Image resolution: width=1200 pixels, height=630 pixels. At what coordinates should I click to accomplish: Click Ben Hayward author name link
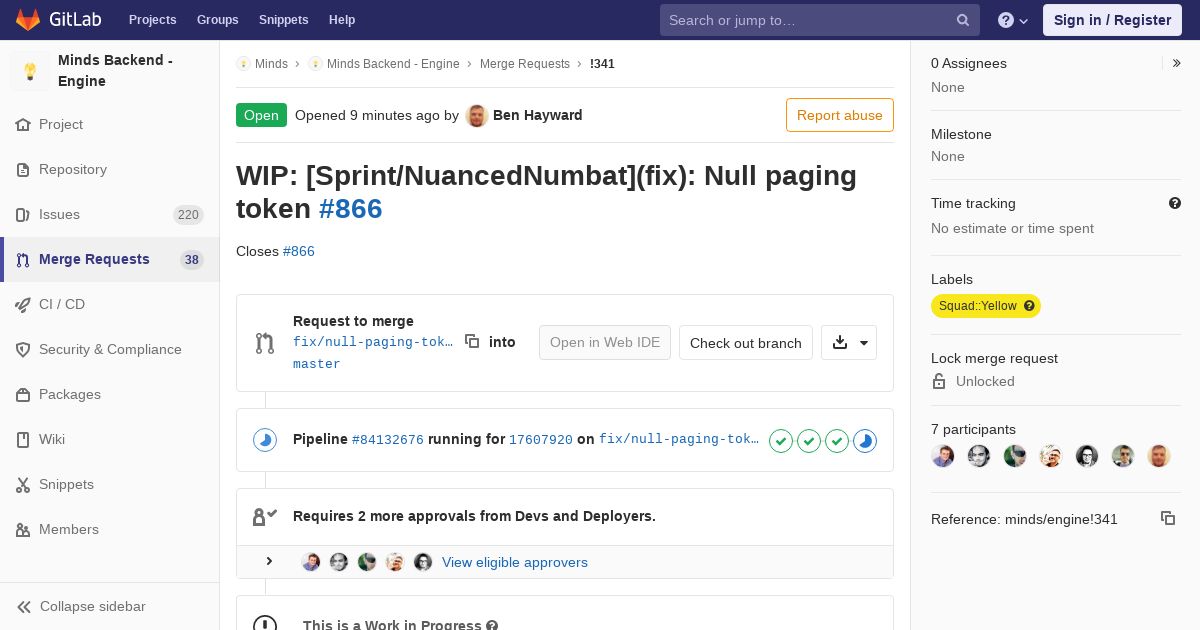538,115
